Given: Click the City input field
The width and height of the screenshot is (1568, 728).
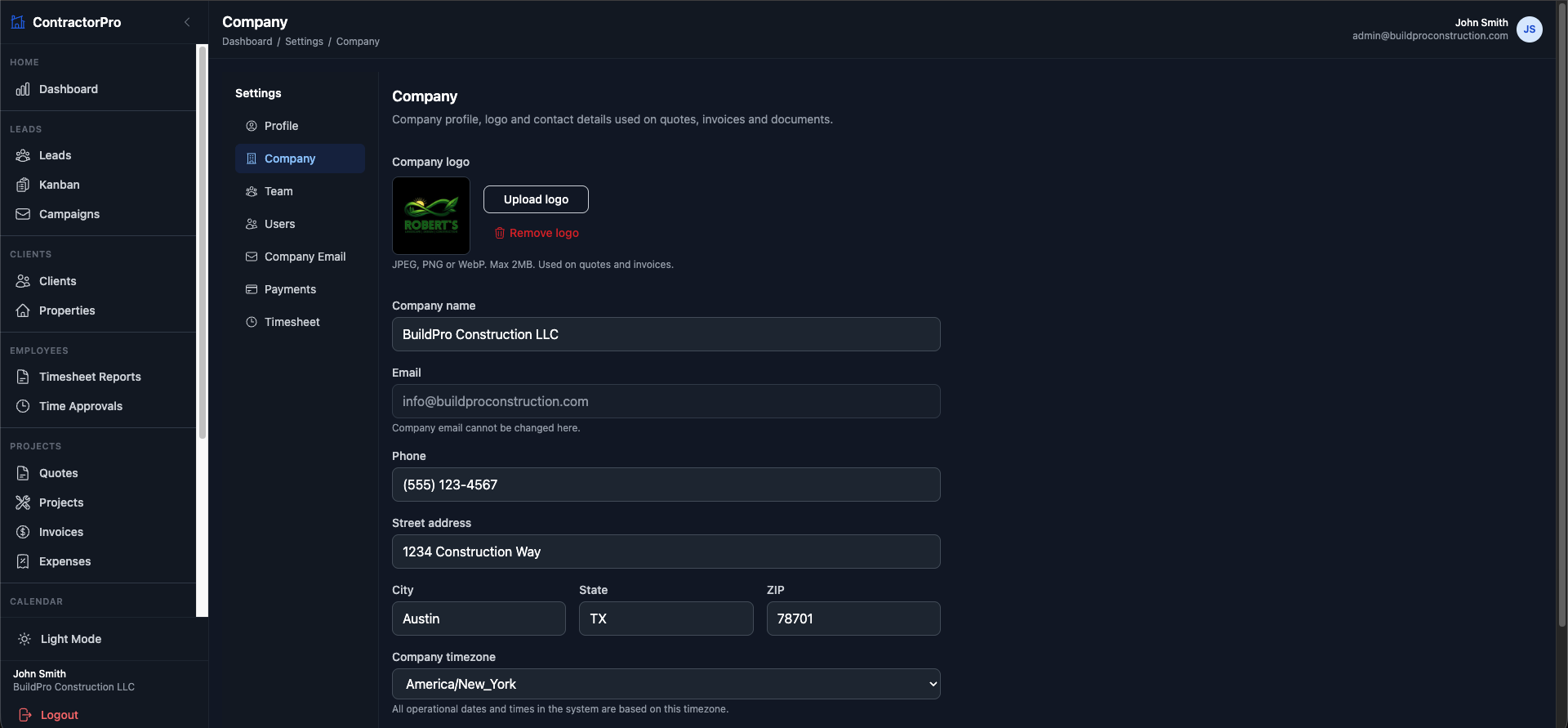Looking at the screenshot, I should coord(479,619).
